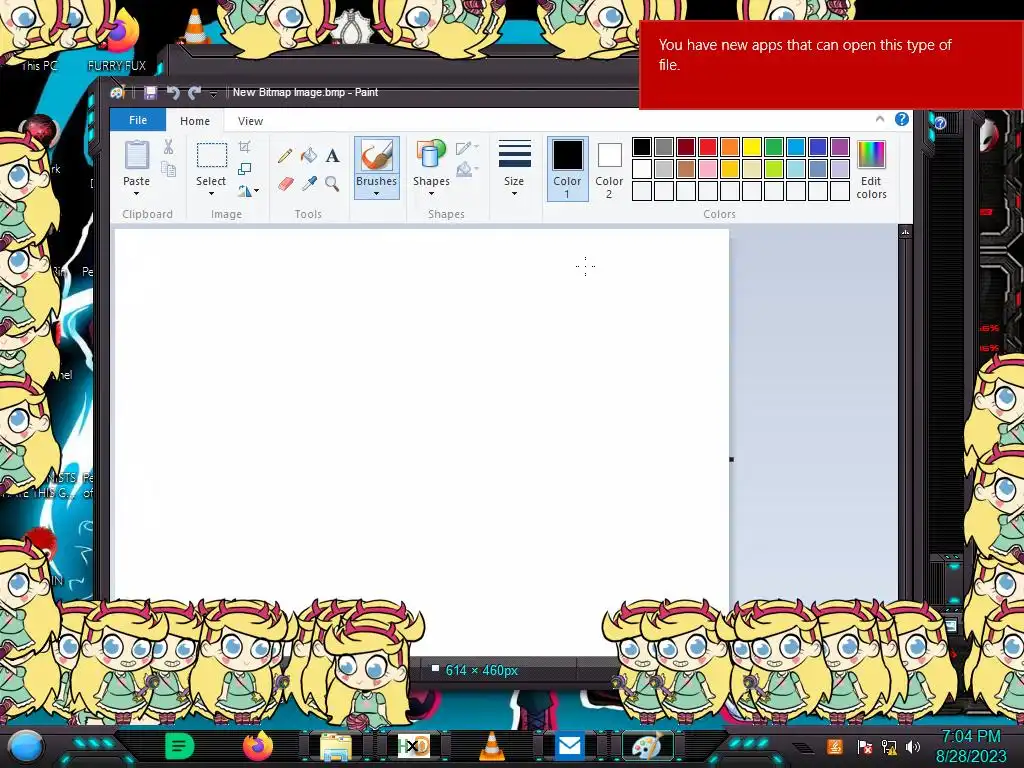Select the Fill with color bucket tool
1024x768 pixels.
point(309,155)
